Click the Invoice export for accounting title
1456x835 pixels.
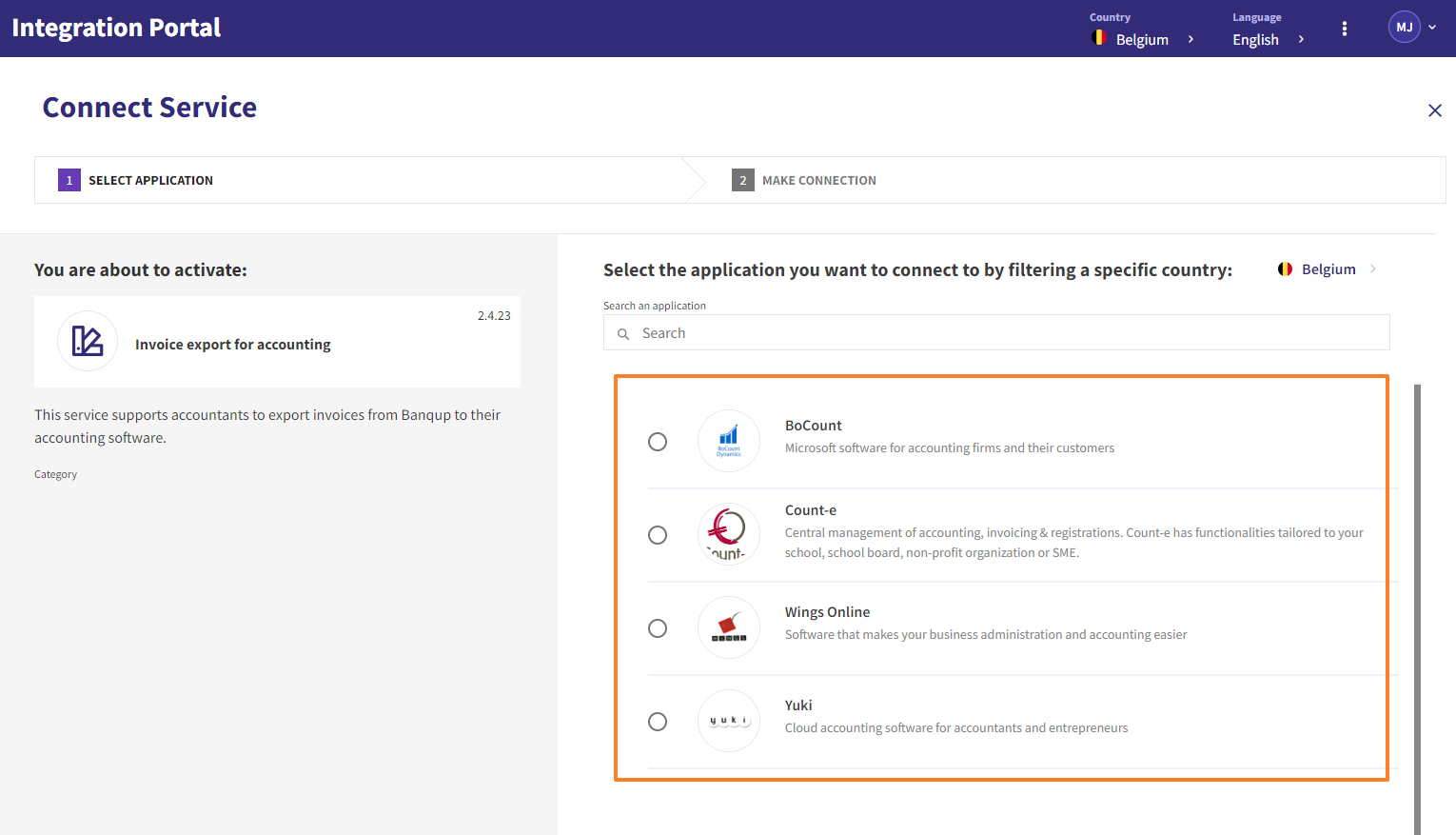click(x=233, y=345)
